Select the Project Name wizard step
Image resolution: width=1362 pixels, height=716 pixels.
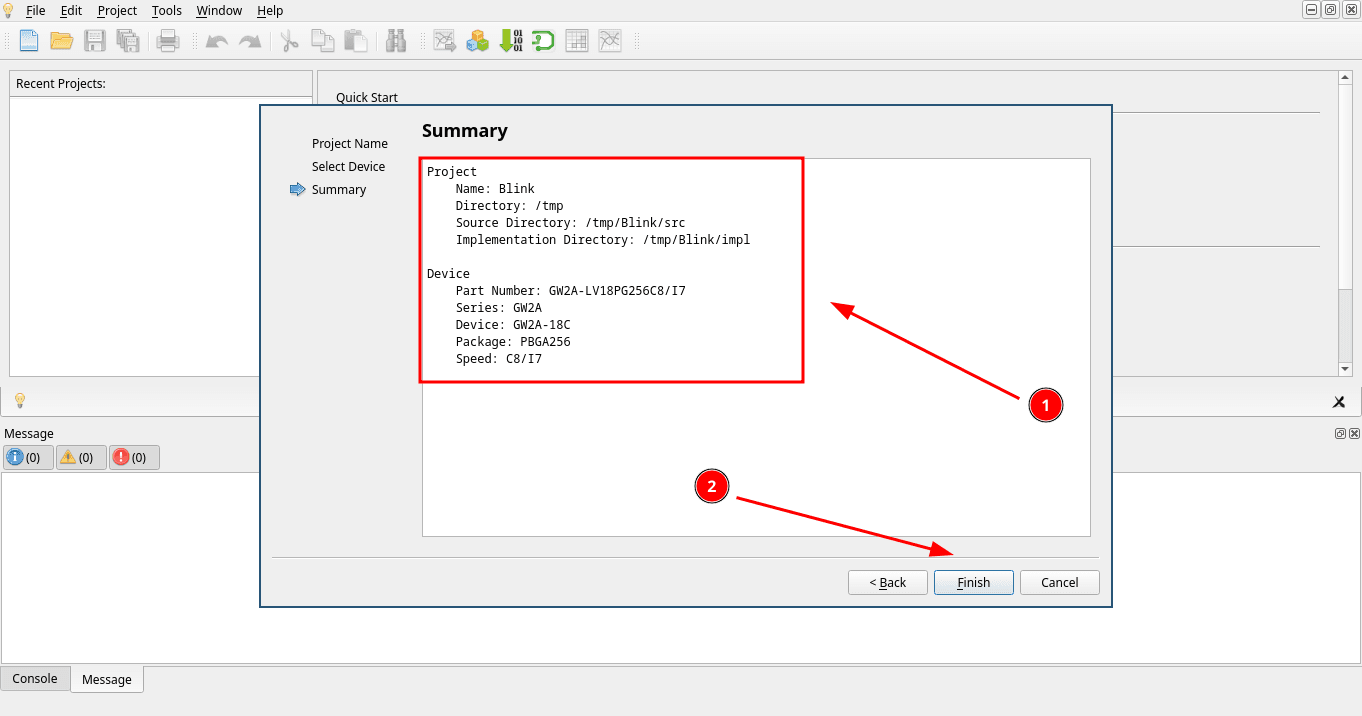350,144
